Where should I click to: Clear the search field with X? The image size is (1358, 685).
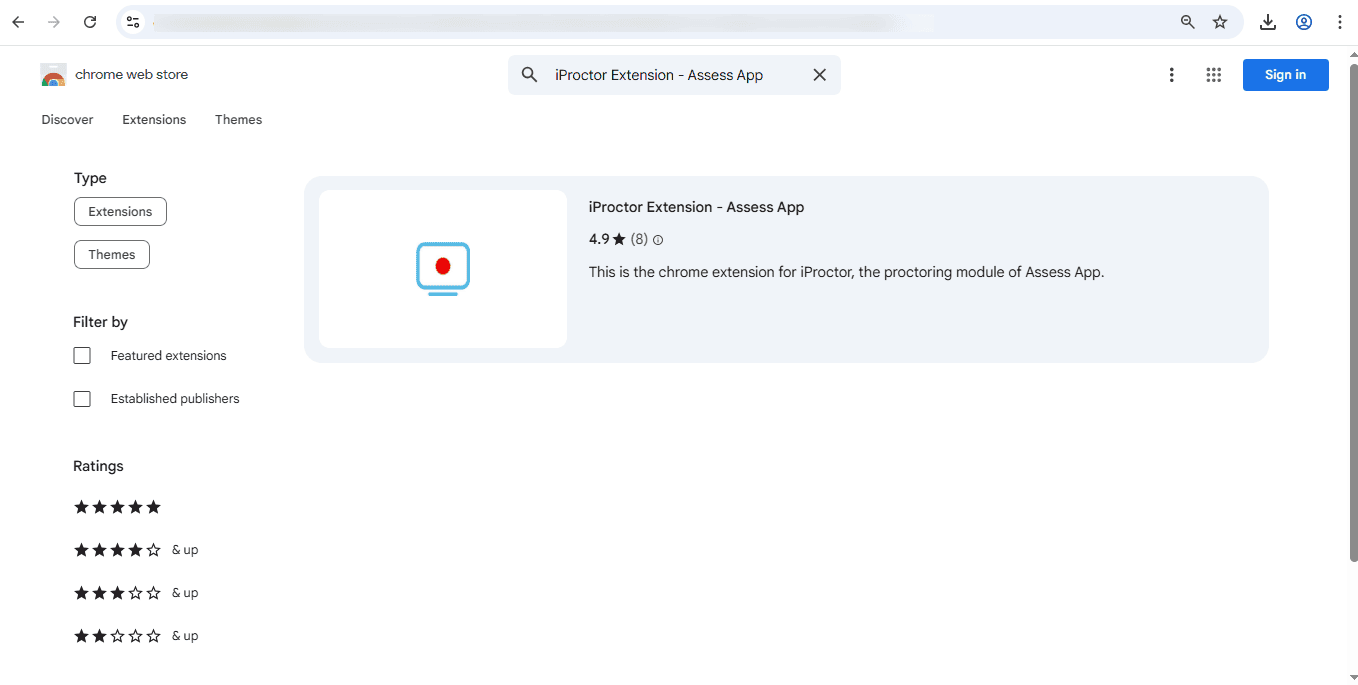[819, 75]
